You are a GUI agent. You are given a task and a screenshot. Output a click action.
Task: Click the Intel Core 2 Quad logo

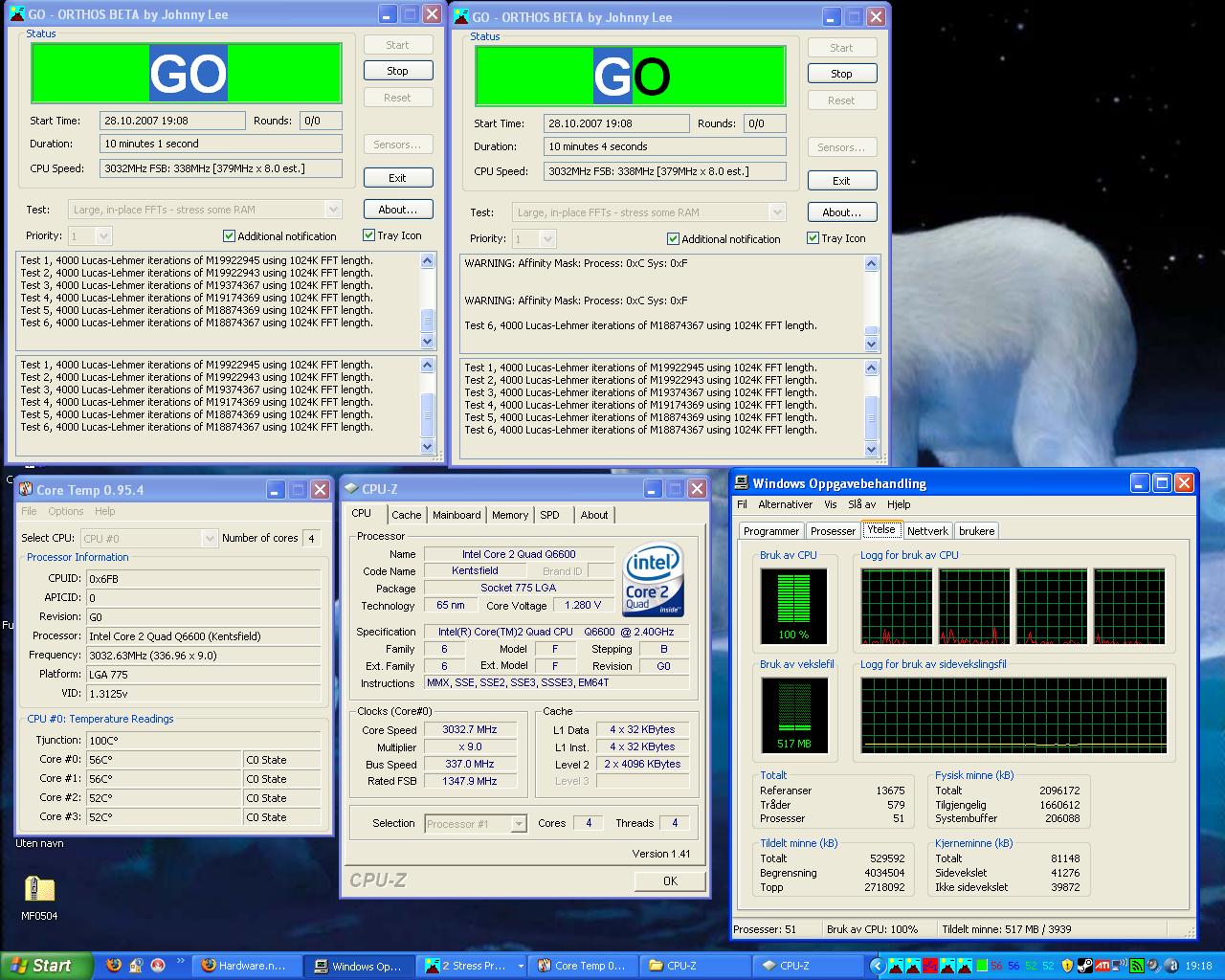654,579
